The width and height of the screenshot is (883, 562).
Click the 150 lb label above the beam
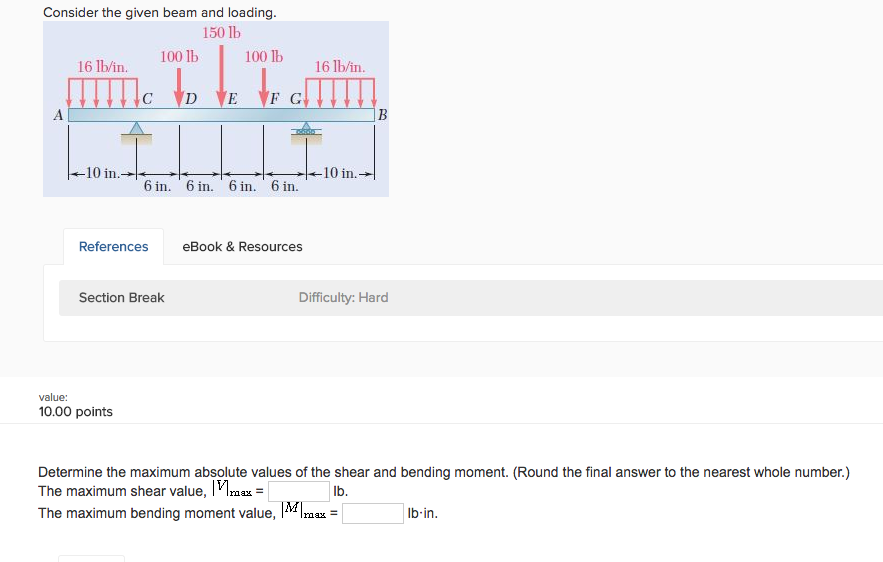(x=221, y=33)
